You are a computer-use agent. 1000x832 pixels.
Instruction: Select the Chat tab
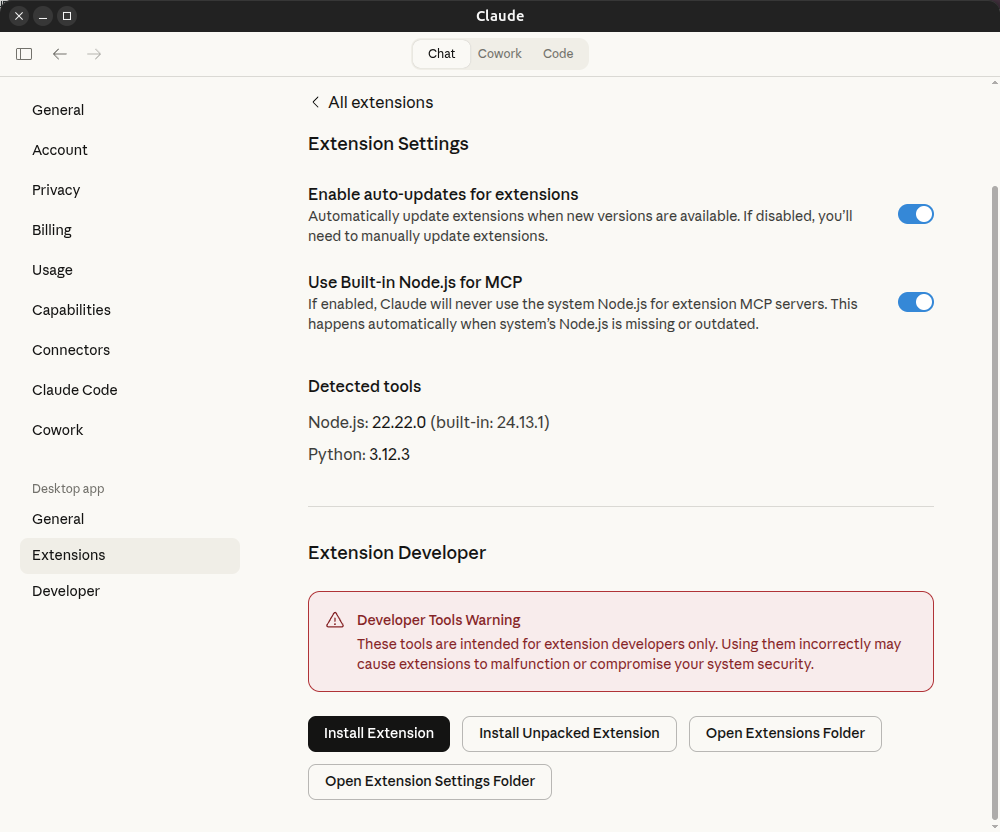(441, 54)
